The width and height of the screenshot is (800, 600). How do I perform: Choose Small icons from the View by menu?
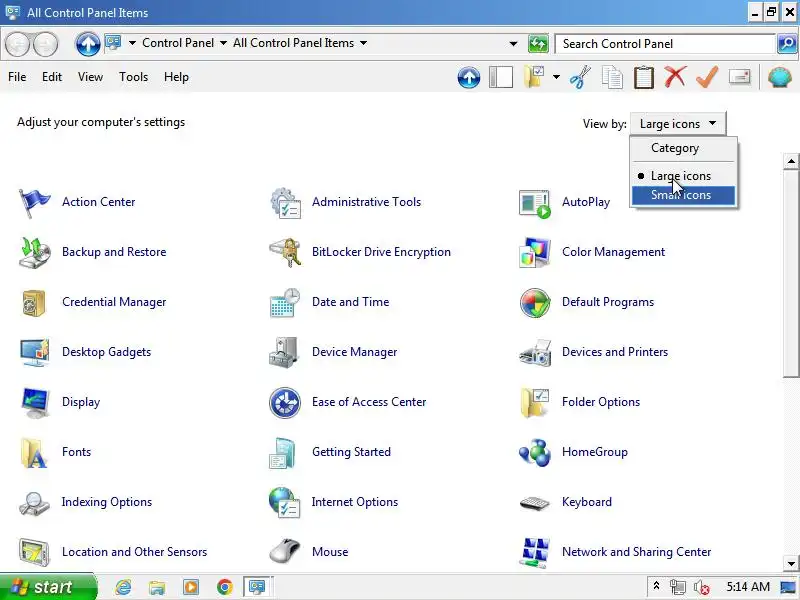[x=683, y=195]
